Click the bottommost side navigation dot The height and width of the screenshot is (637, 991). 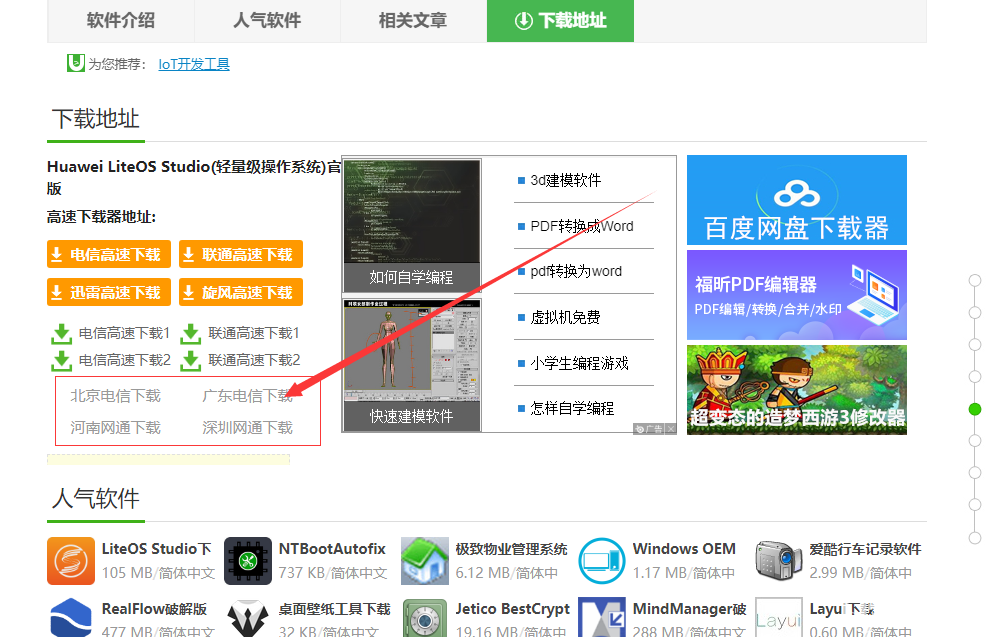[x=975, y=538]
